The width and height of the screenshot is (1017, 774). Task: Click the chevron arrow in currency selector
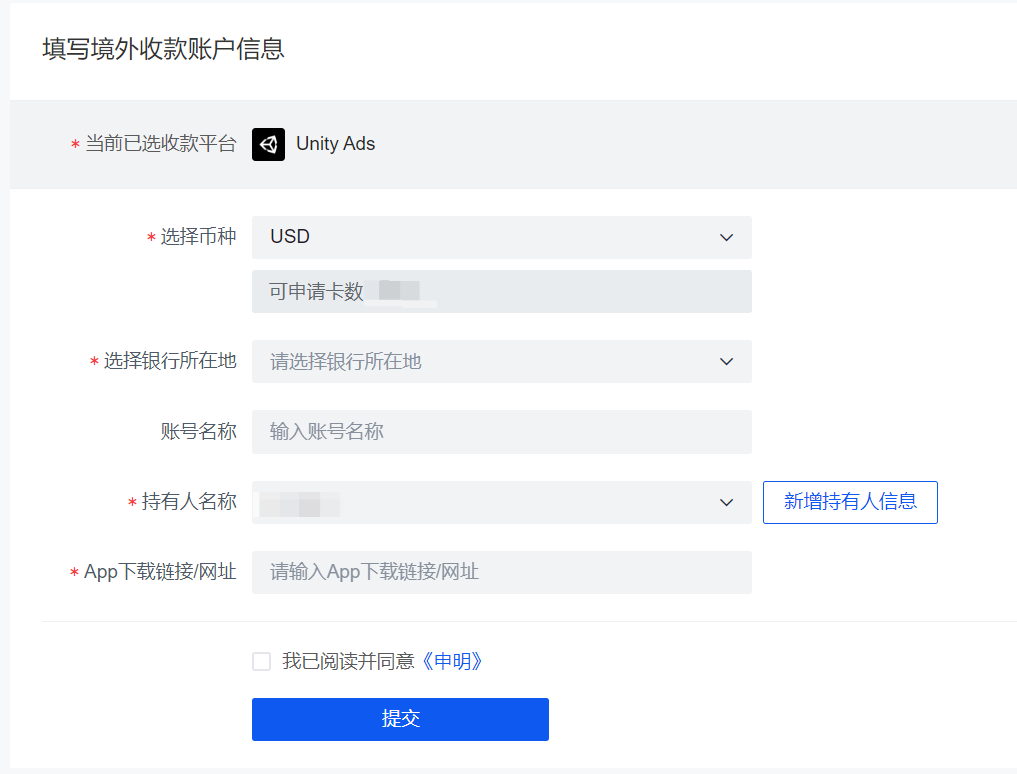(x=726, y=237)
